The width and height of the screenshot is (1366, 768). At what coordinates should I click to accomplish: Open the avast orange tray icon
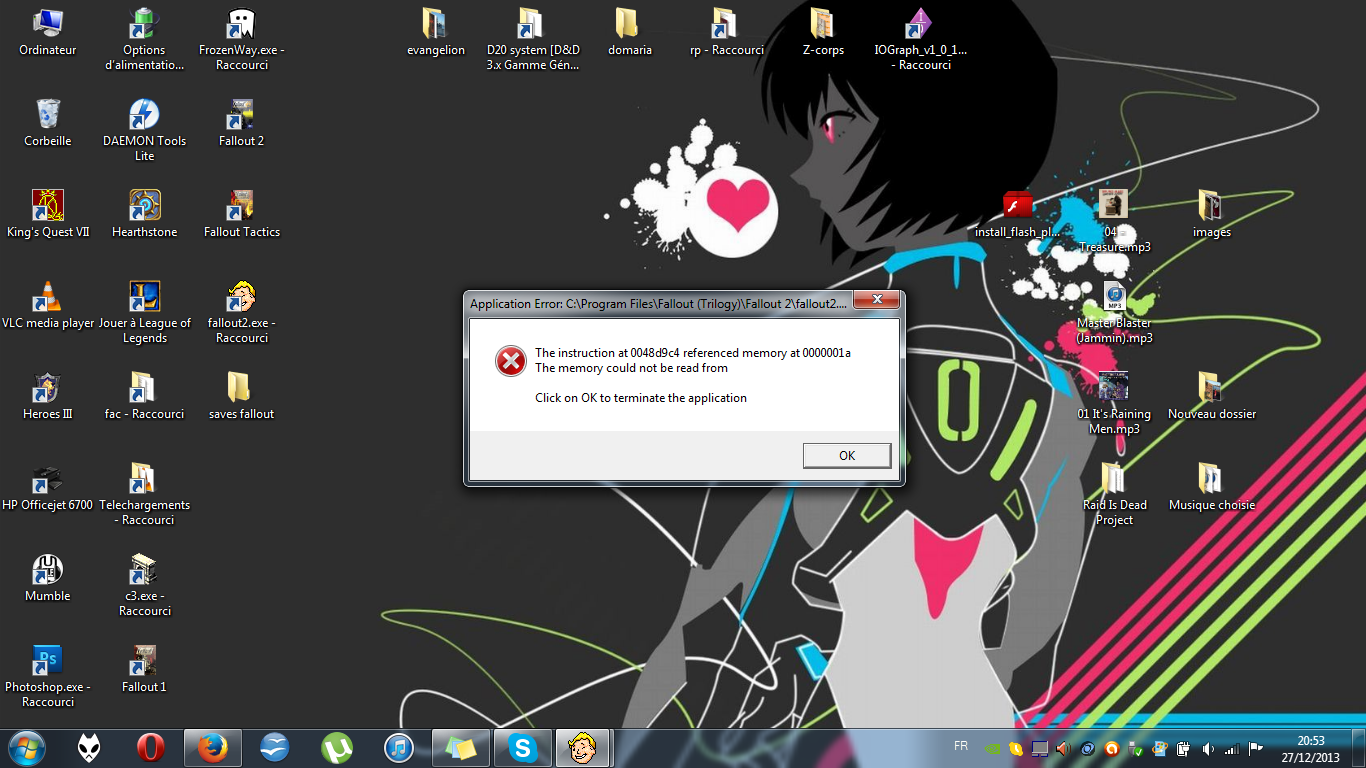[x=1111, y=749]
